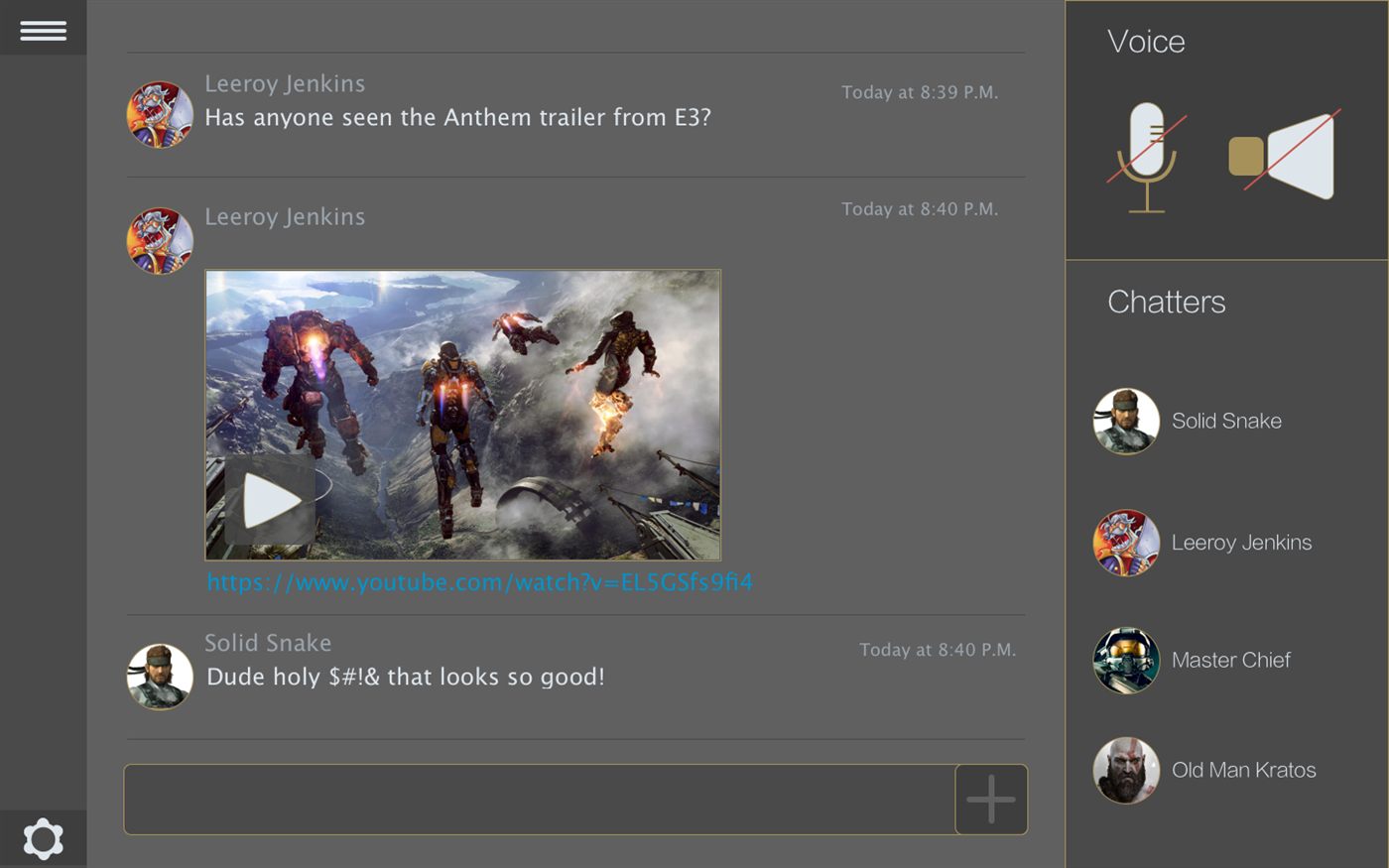Click the Solid Snake name in Chatters
Image resolution: width=1389 pixels, height=868 pixels.
pos(1226,421)
